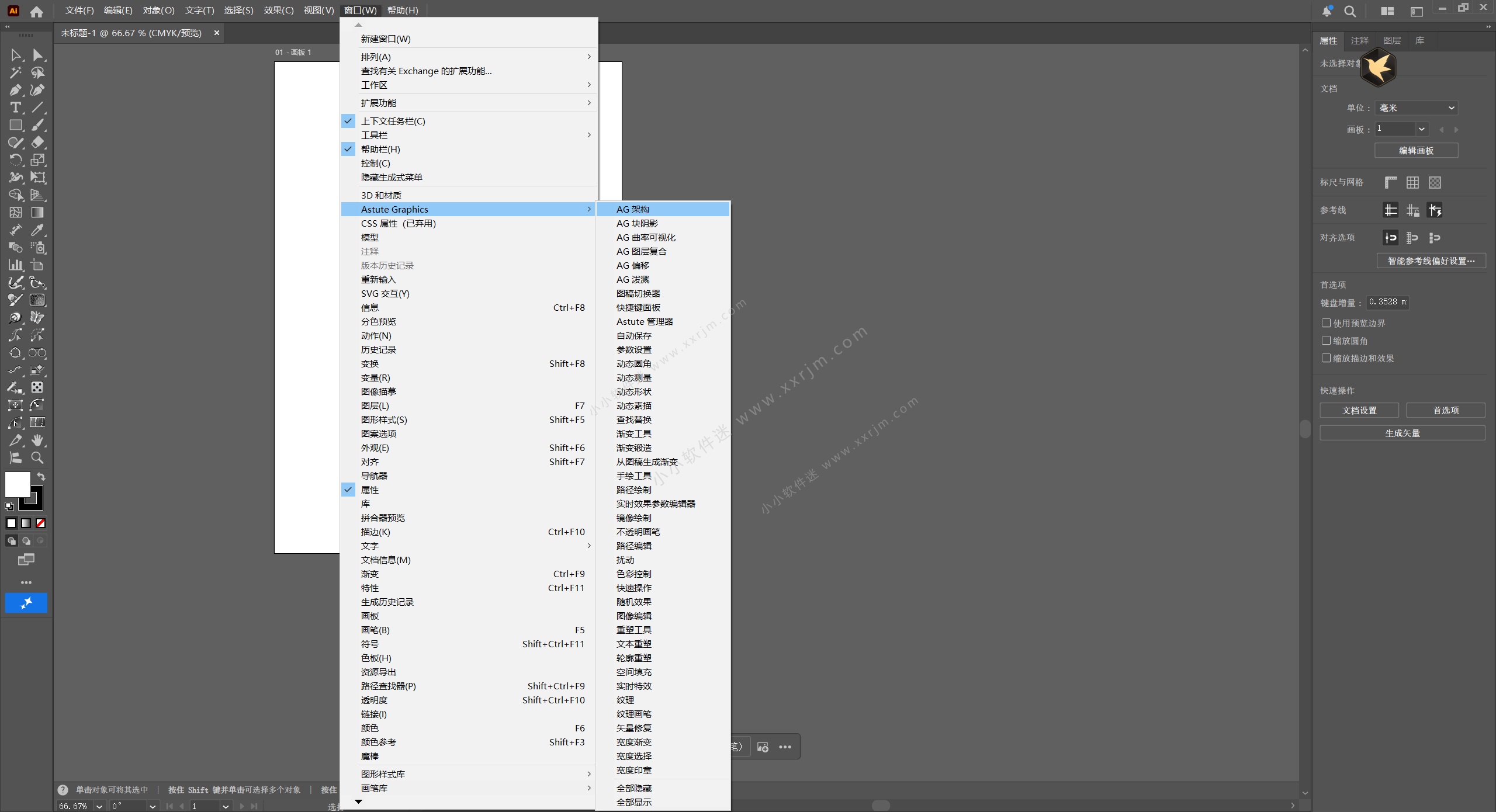1496x812 pixels.
Task: Select the Pen tool
Action: 16,90
